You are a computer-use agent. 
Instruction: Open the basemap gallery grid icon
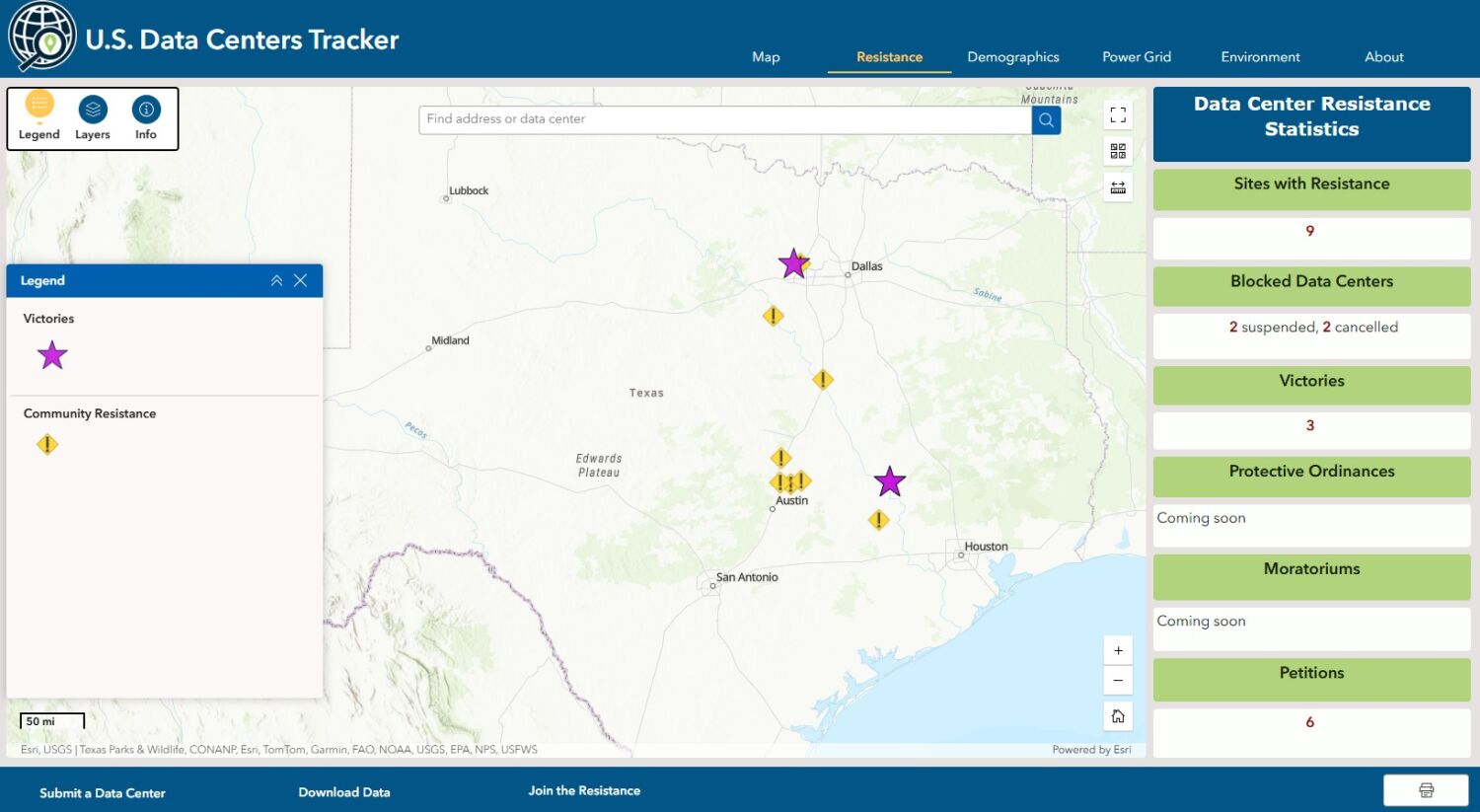pyautogui.click(x=1118, y=151)
